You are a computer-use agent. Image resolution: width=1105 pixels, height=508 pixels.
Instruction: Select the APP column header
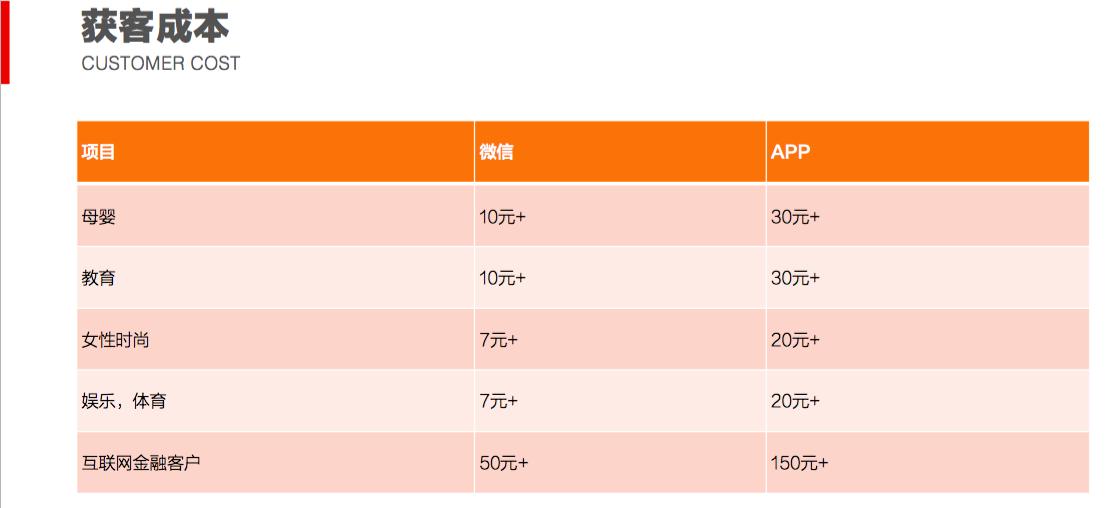pos(790,152)
